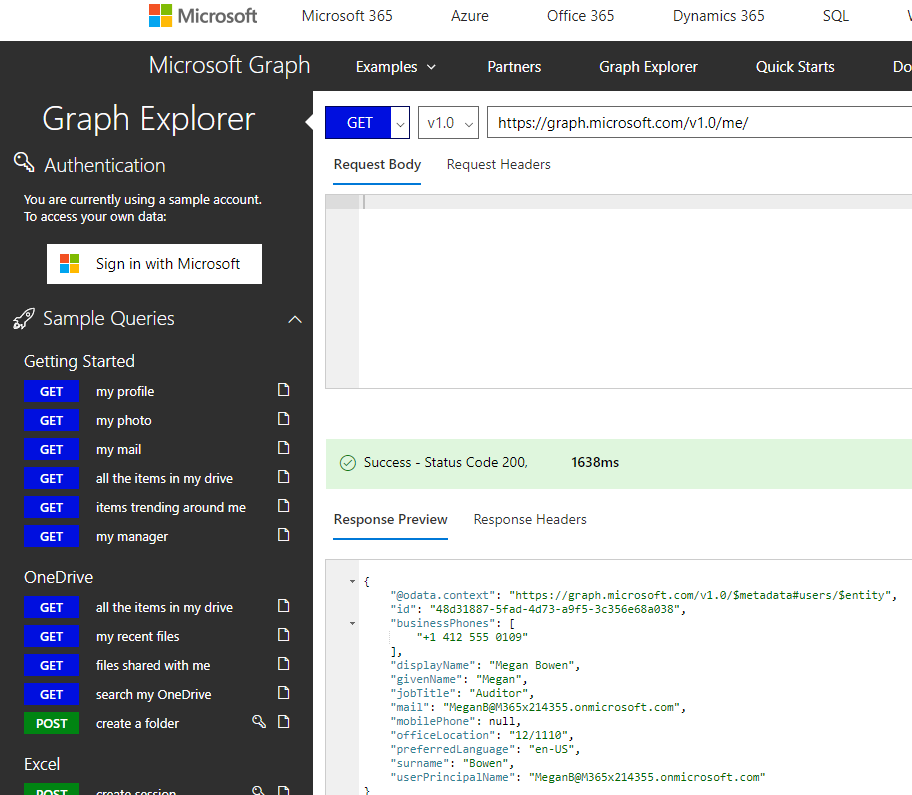Open the docs icon next to "my photo"

tap(282, 420)
